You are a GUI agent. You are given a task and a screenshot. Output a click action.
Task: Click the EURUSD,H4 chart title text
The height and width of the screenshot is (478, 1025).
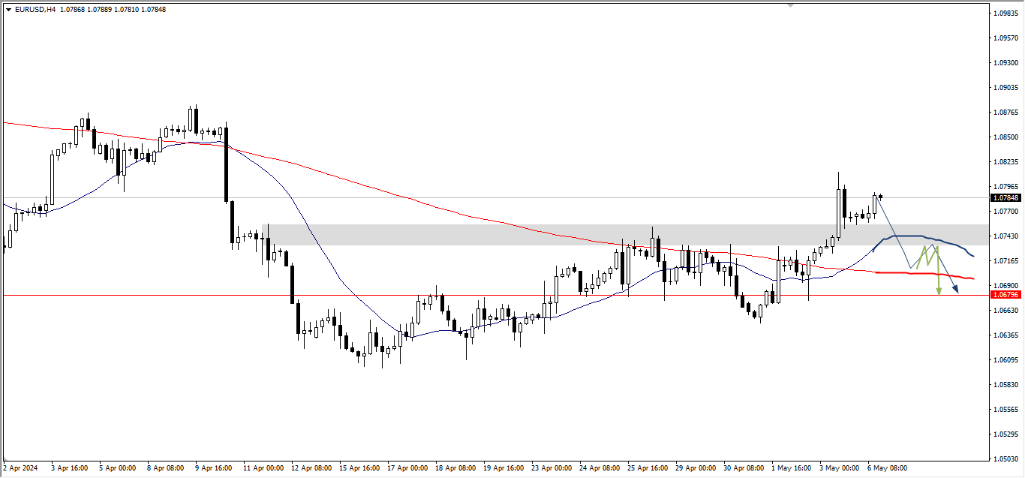[35, 9]
